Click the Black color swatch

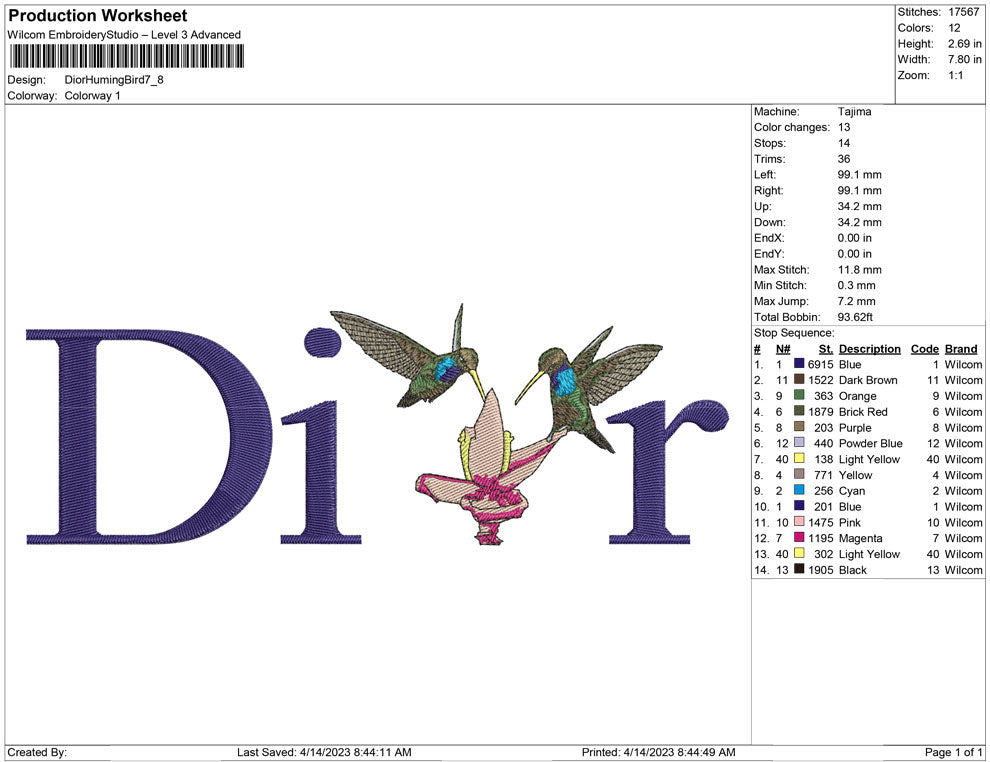[799, 568]
